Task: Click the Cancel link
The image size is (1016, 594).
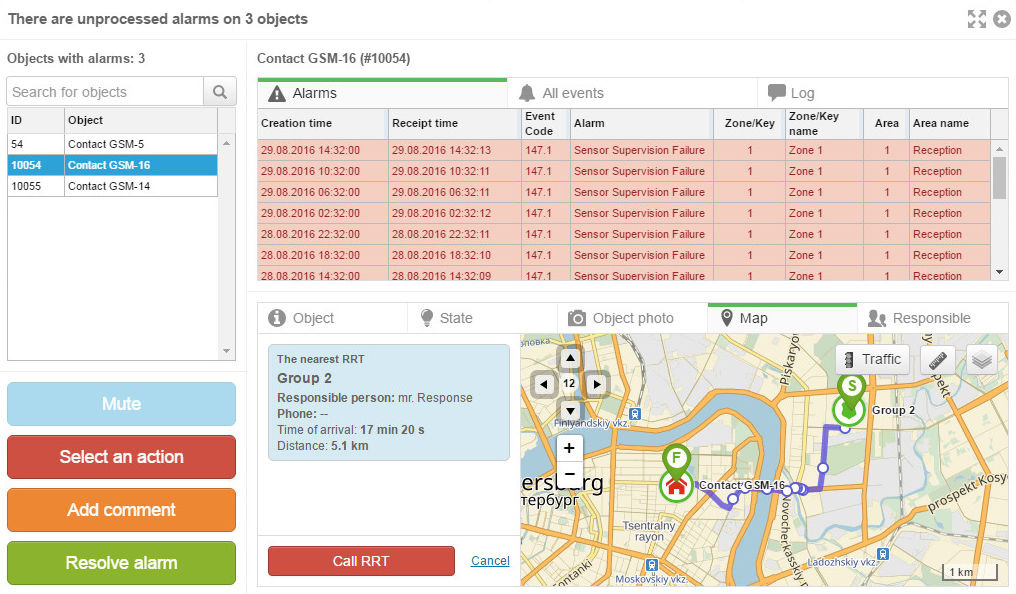Action: click(490, 561)
